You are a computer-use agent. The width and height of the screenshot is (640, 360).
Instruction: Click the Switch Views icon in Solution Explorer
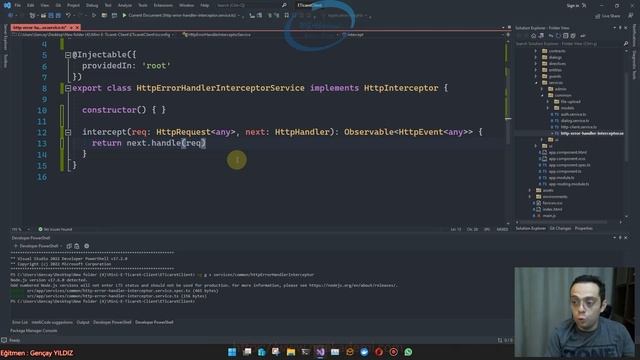pyautogui.click(x=541, y=36)
